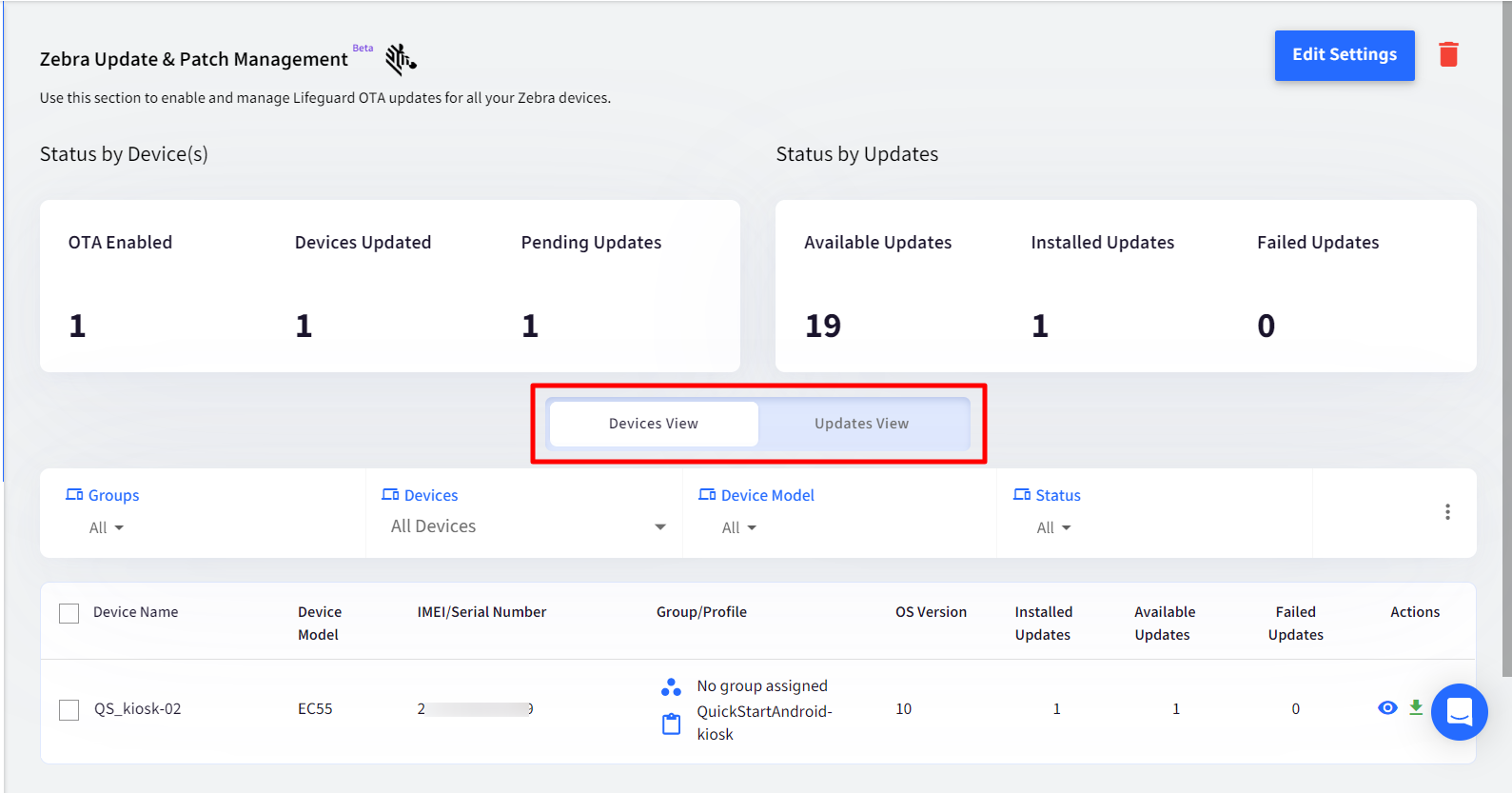Click the QS_kiosk-02 device name

pos(137,708)
